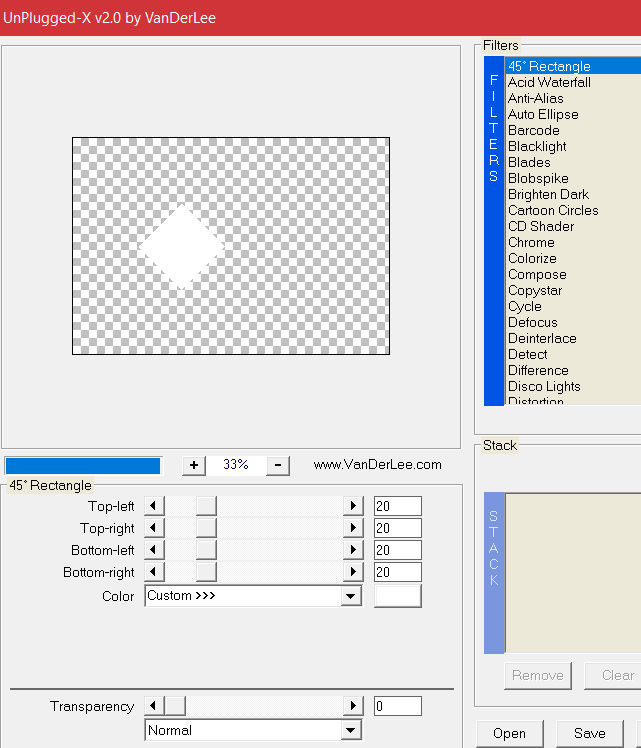Open the Normal blend mode dropdown

pyautogui.click(x=350, y=731)
